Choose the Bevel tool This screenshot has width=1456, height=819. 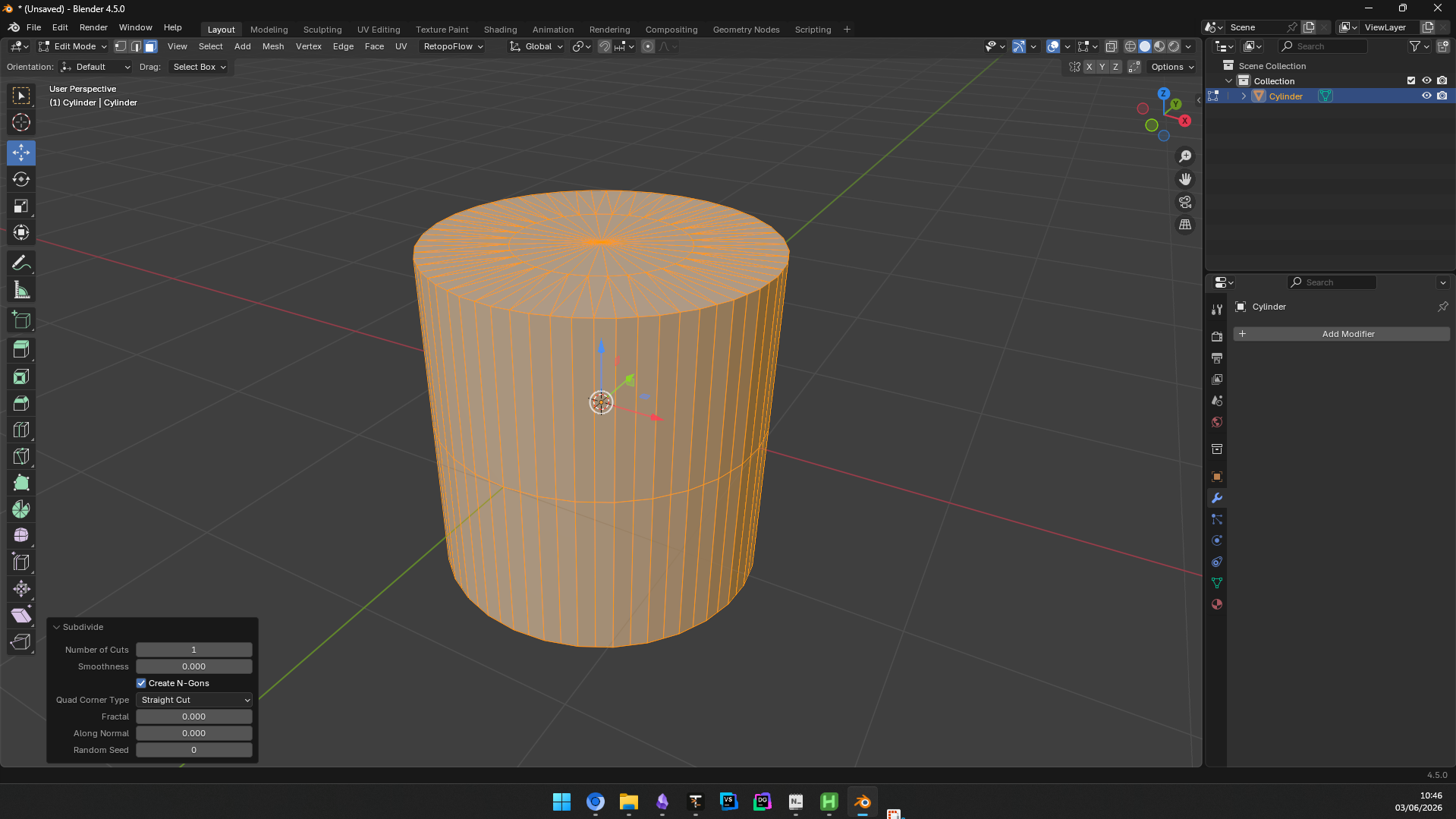(21, 403)
